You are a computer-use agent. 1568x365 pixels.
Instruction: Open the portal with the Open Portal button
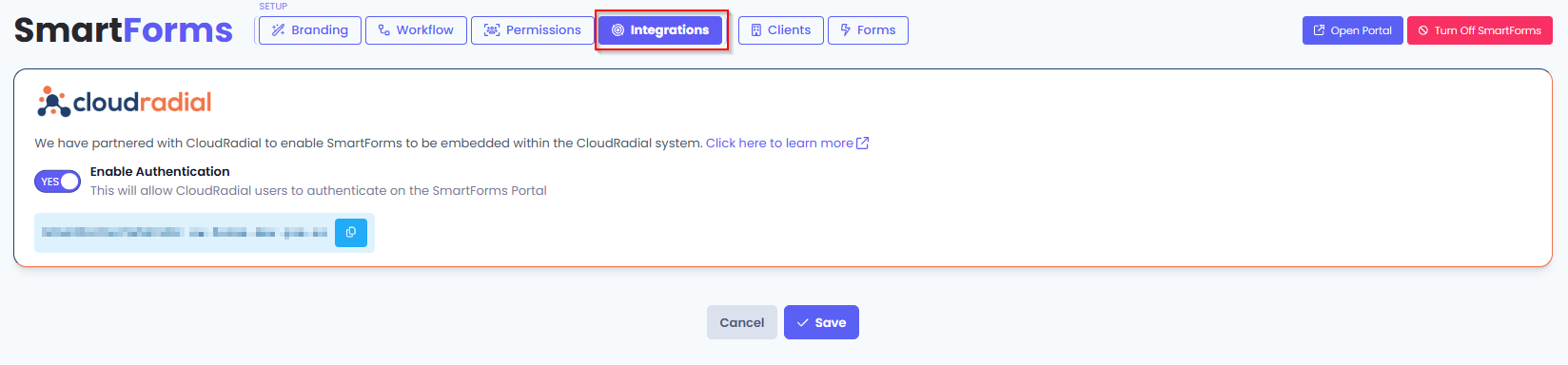[x=1352, y=30]
